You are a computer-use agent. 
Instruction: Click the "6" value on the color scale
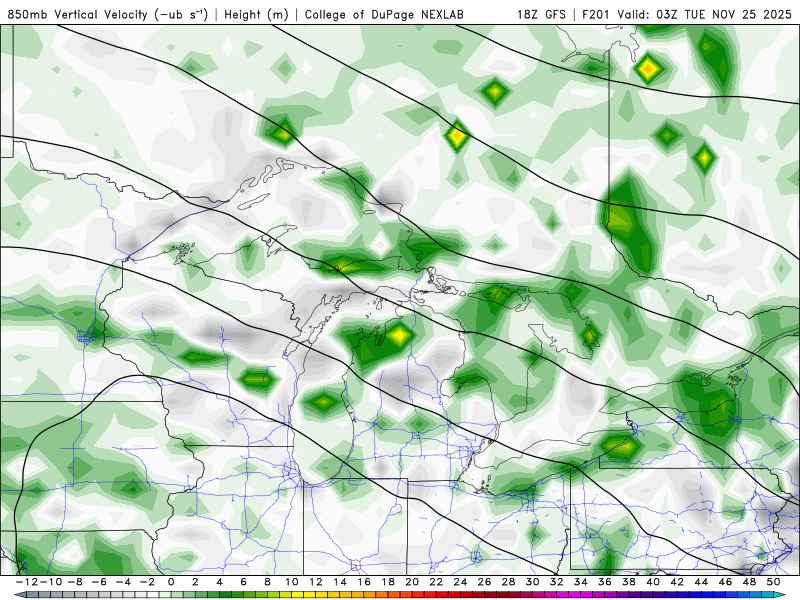(243, 582)
